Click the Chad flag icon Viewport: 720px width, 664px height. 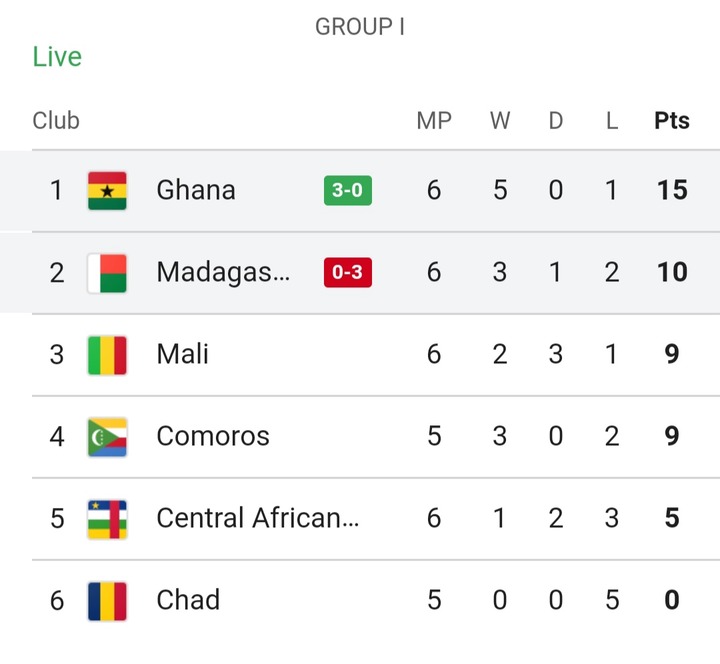(107, 601)
